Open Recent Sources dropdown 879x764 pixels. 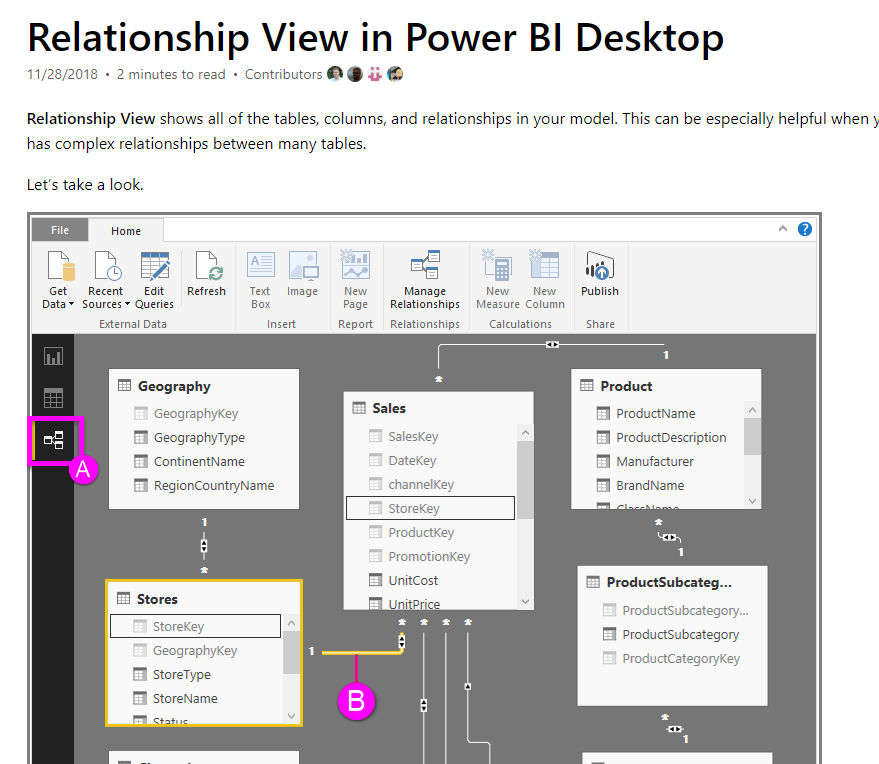105,280
